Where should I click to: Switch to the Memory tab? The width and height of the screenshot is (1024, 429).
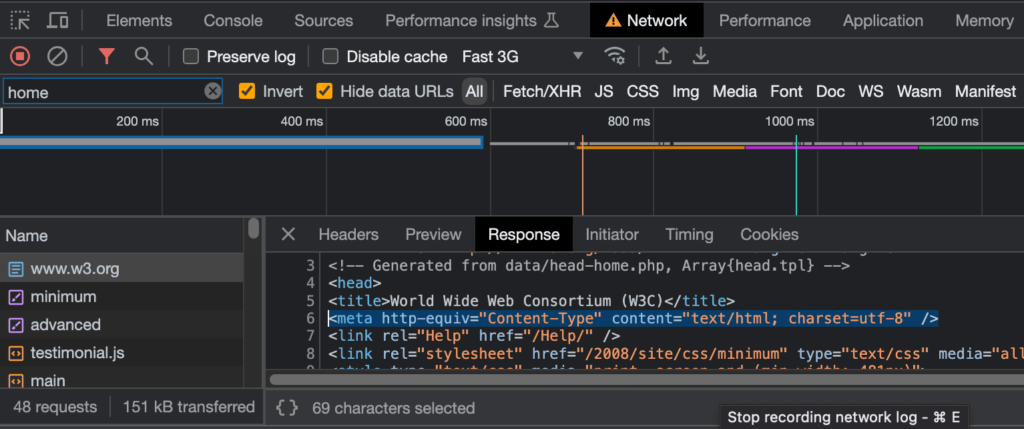pyautogui.click(x=984, y=20)
